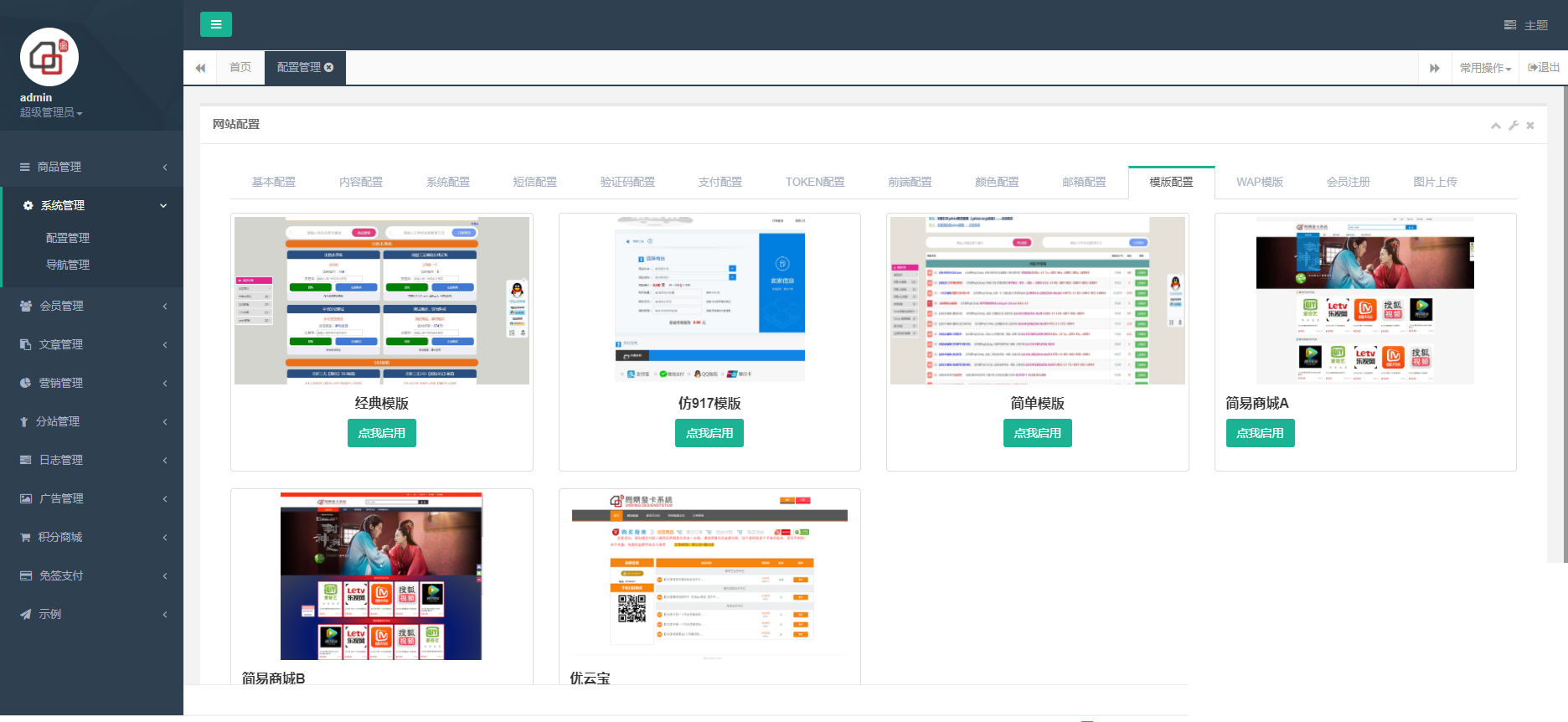Click the 广告管理 image icon
The image size is (1568, 722).
point(26,498)
